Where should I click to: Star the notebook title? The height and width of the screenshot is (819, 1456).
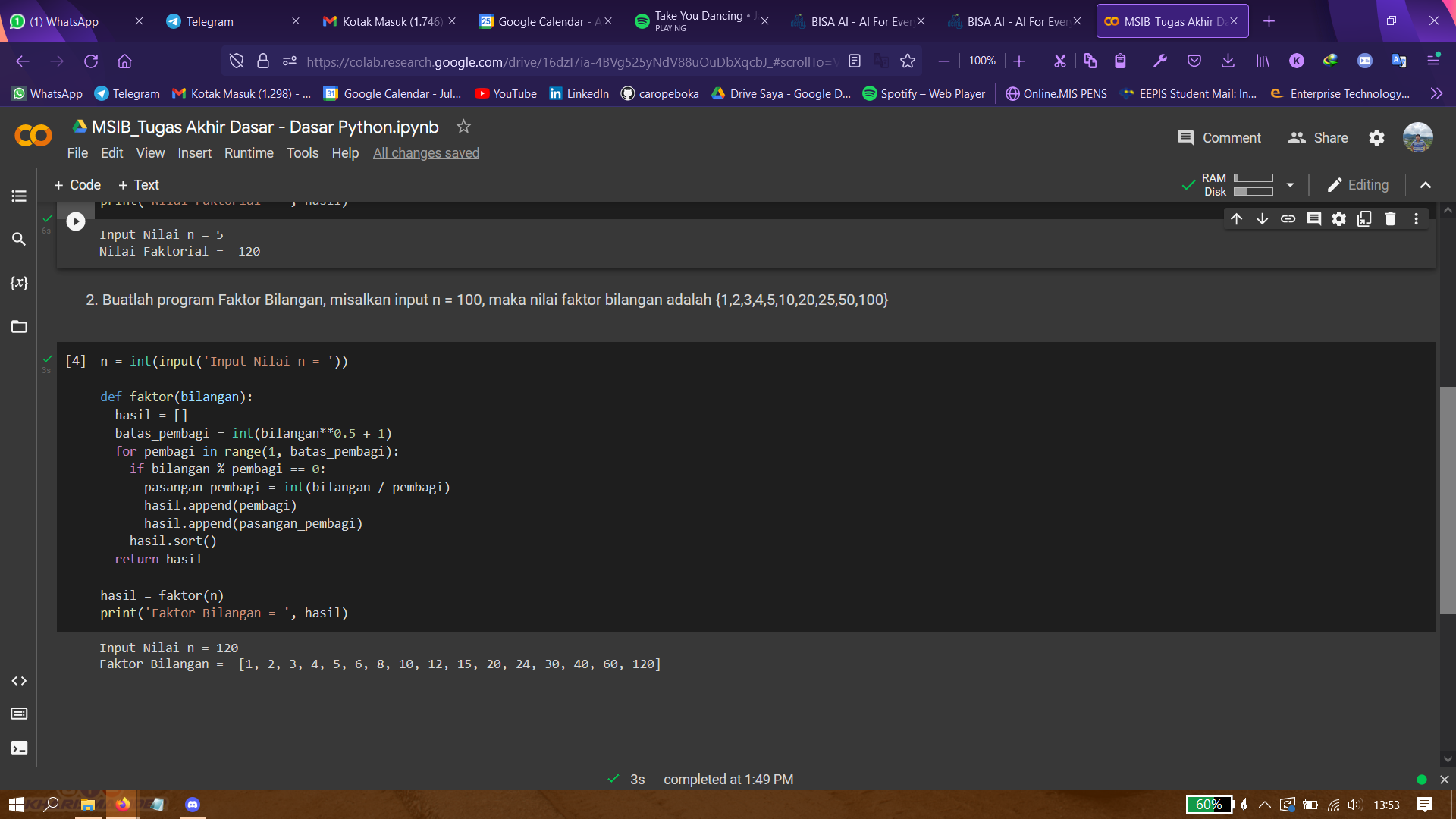tap(463, 127)
